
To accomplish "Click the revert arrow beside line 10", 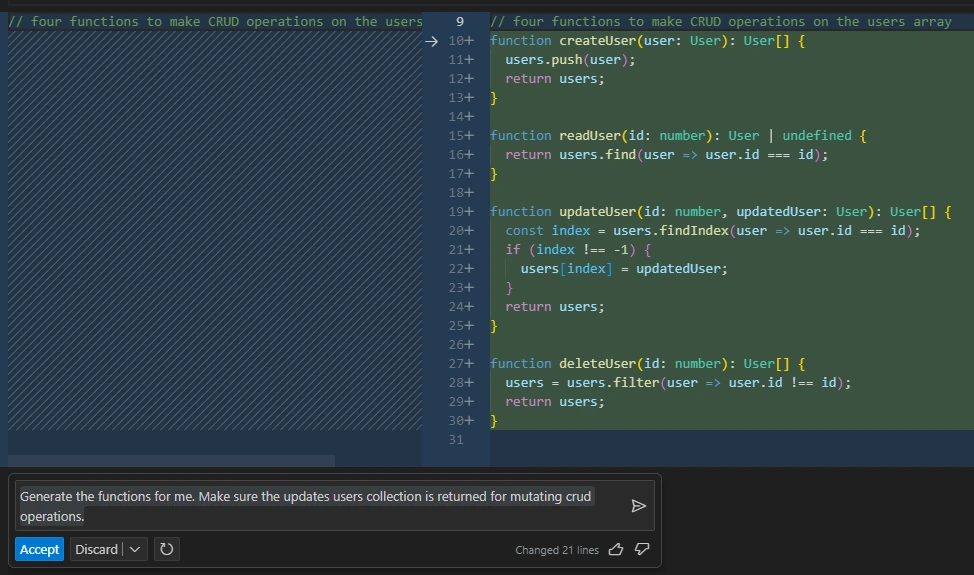I will 431,41.
